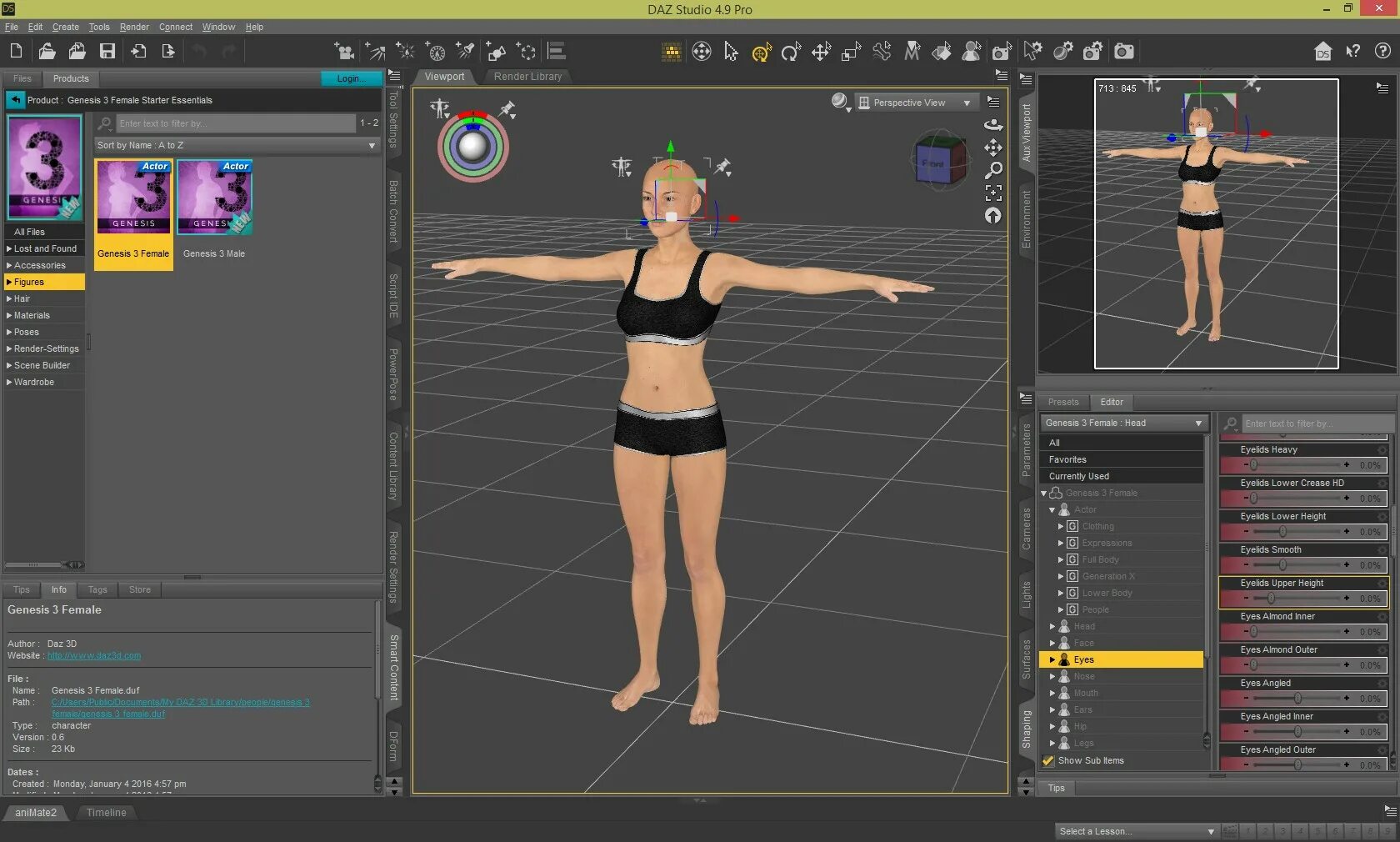Expand the Expressions group in the tree

coord(1061,543)
